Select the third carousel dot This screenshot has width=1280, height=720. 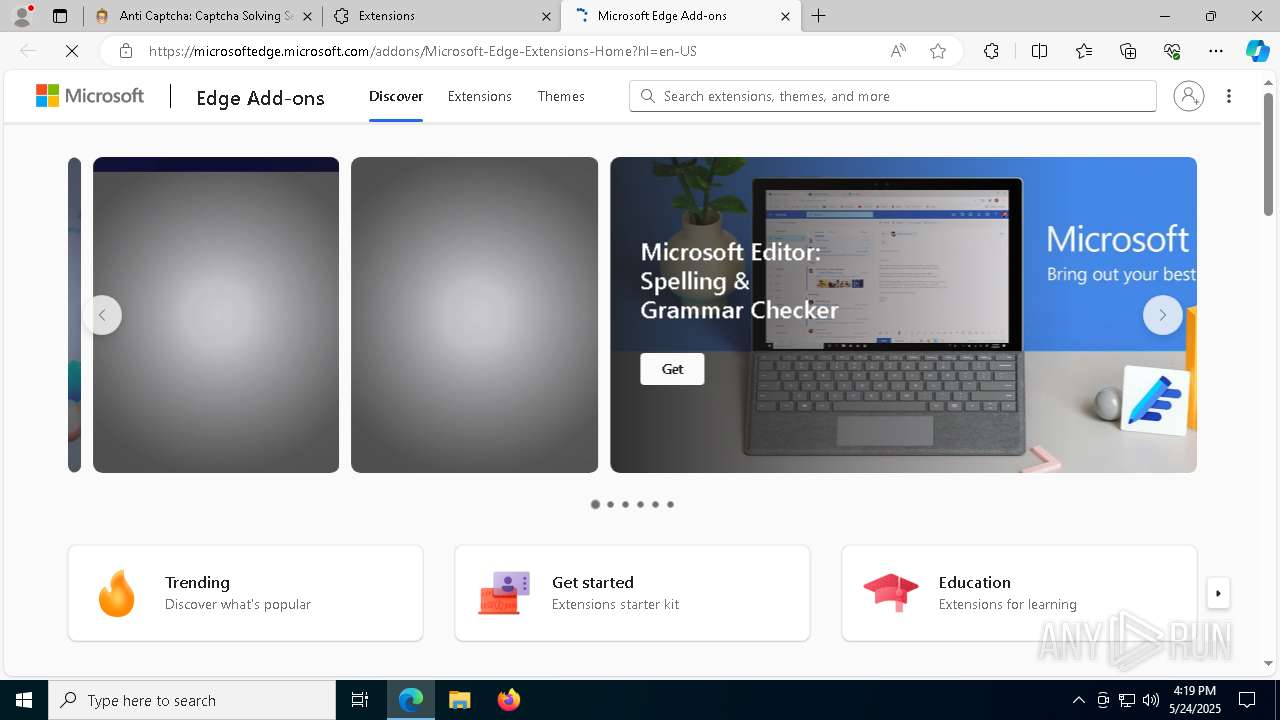625,505
